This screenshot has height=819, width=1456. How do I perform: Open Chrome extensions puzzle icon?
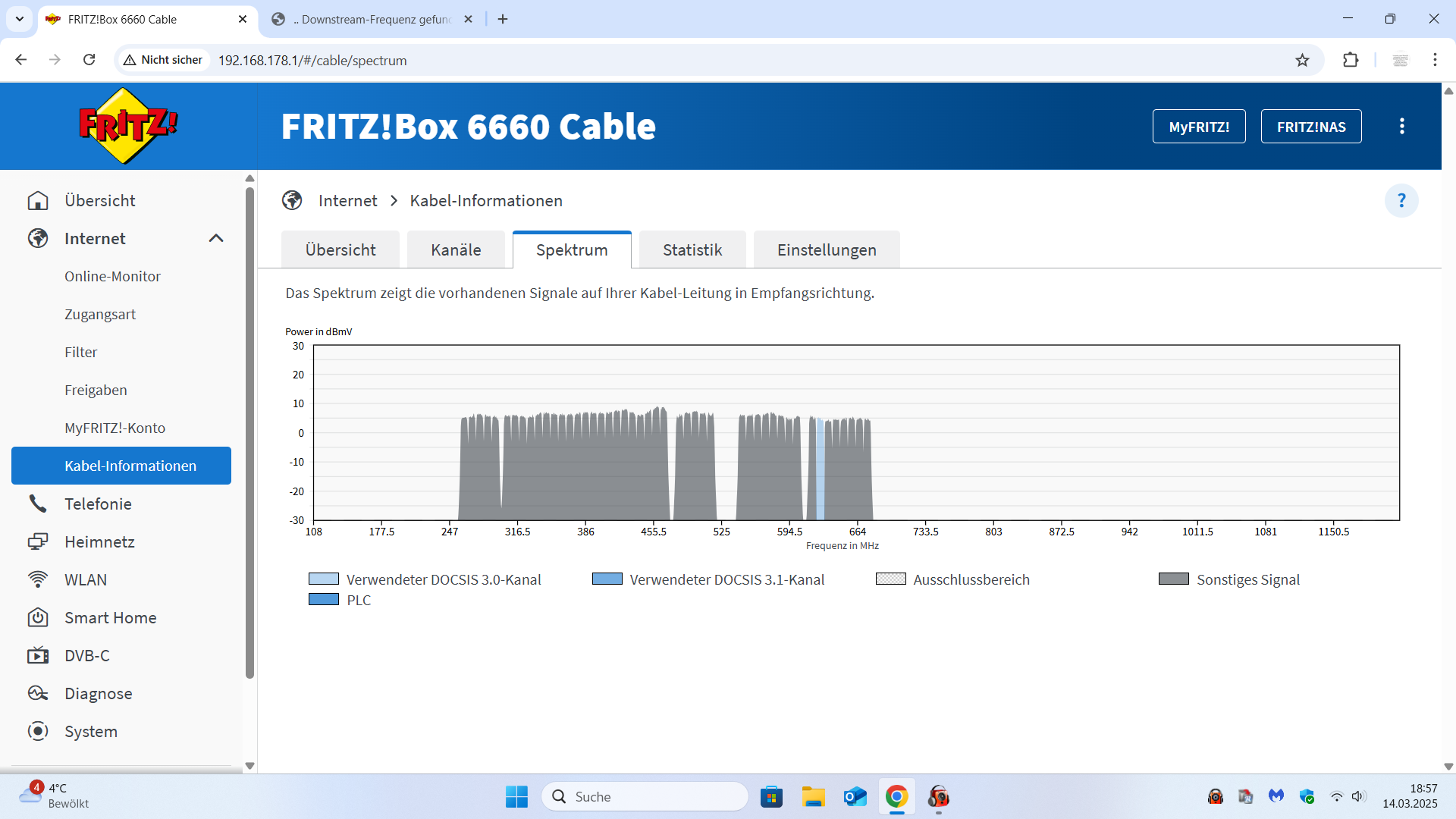tap(1351, 61)
